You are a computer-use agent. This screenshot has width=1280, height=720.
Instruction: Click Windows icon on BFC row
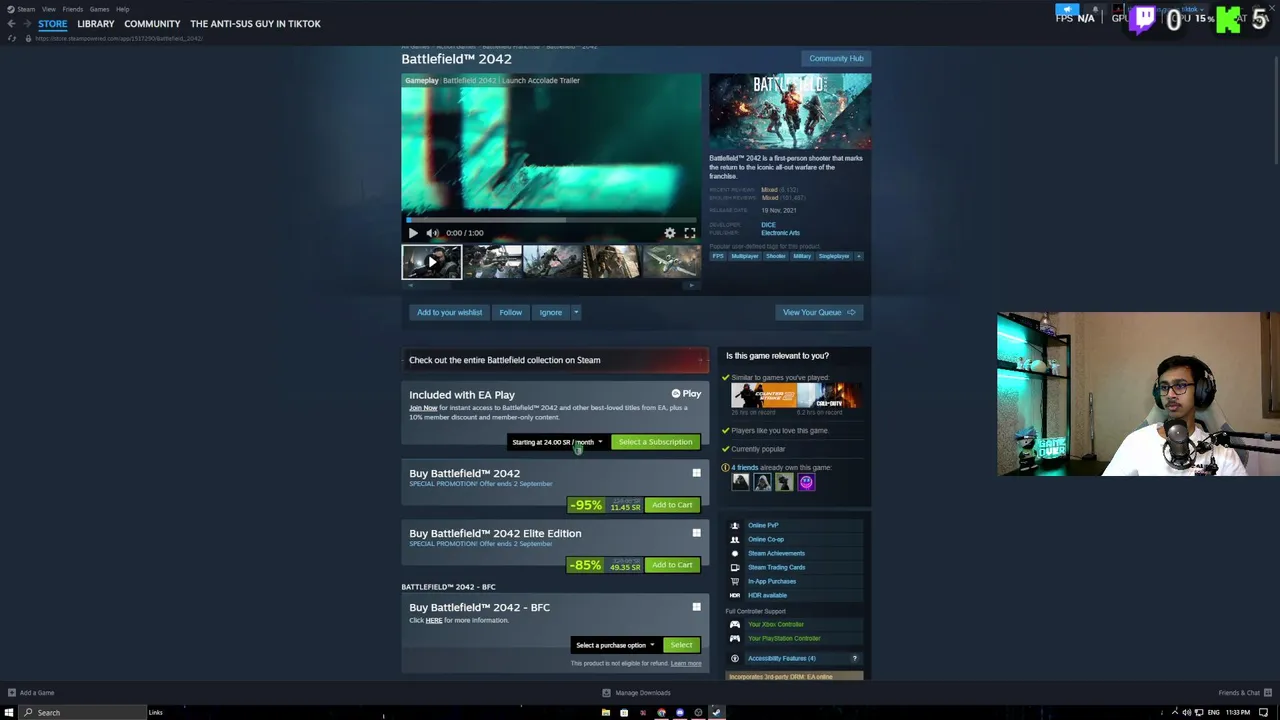tap(697, 607)
